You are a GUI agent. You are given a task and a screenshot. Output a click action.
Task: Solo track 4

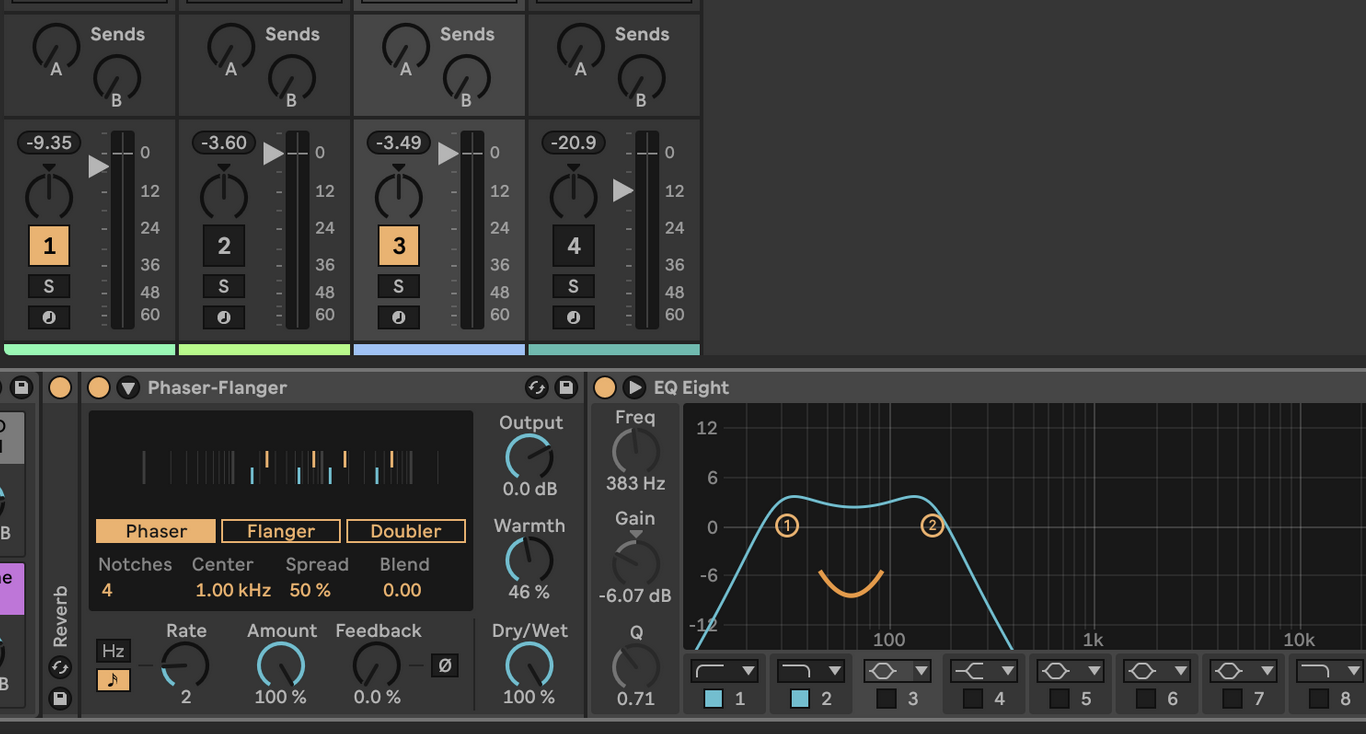[x=574, y=286]
